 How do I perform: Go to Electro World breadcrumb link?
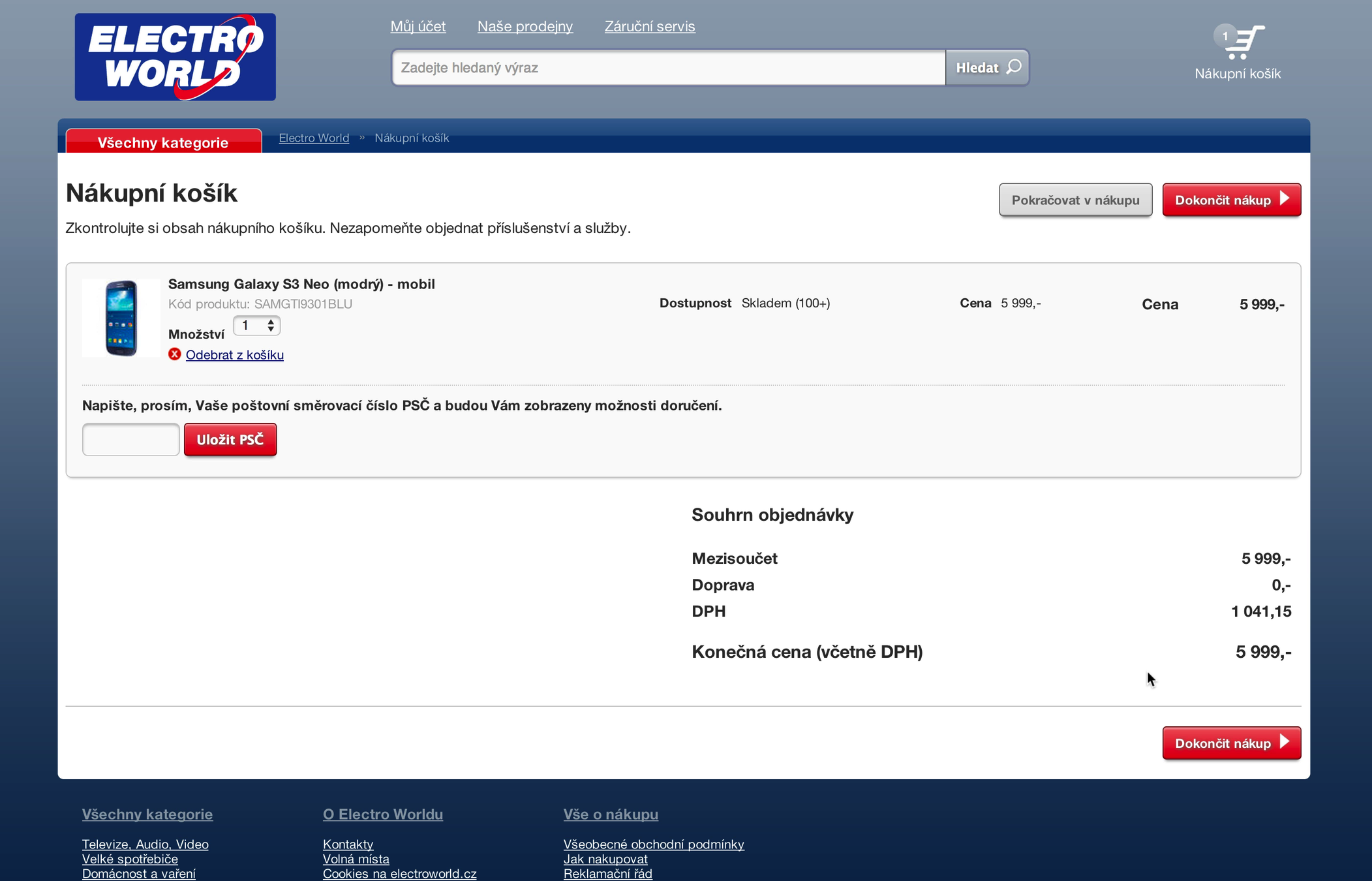[314, 138]
